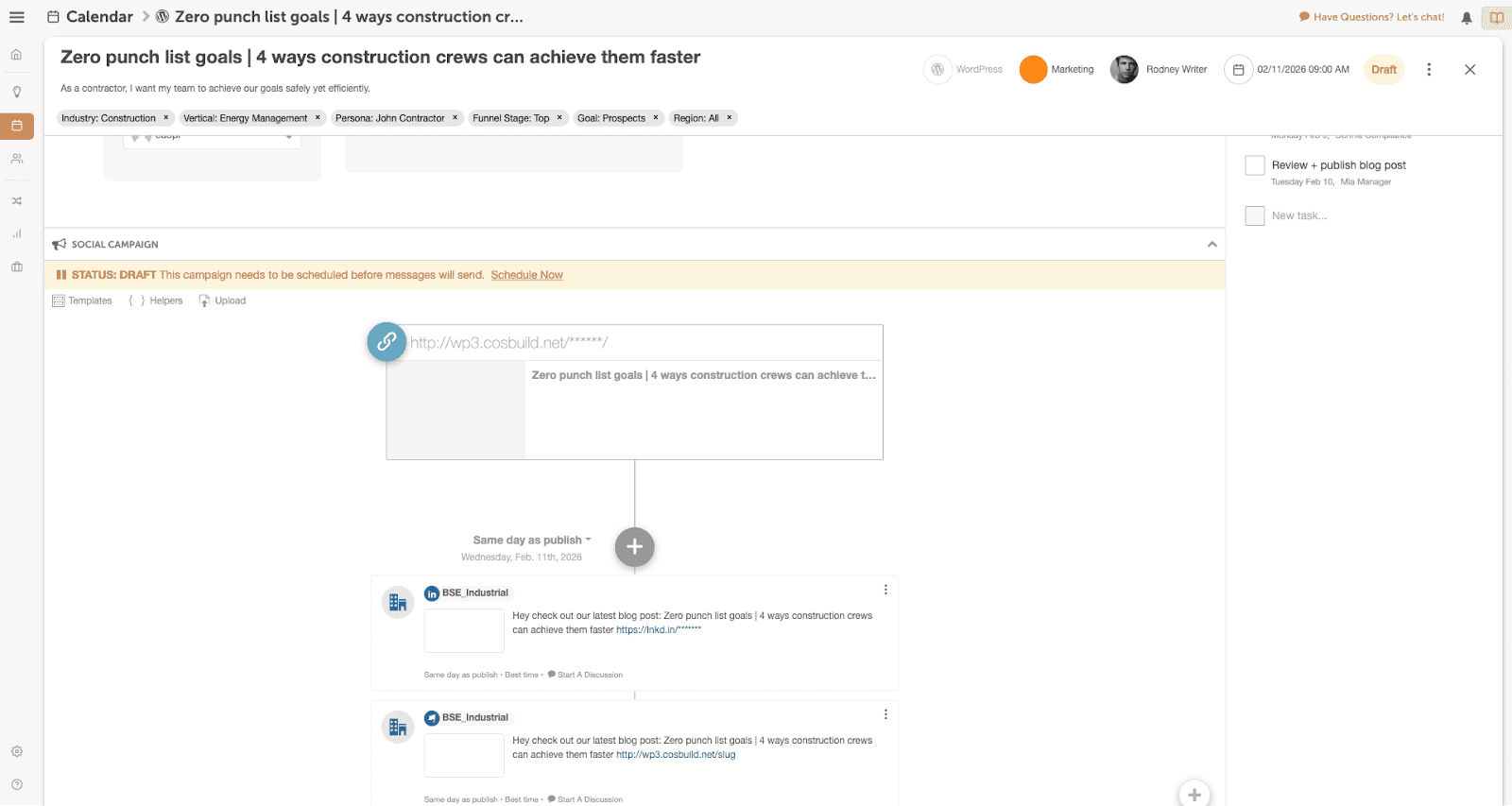Add a social message with plus button
Image resolution: width=1512 pixels, height=806 pixels.
(x=634, y=547)
